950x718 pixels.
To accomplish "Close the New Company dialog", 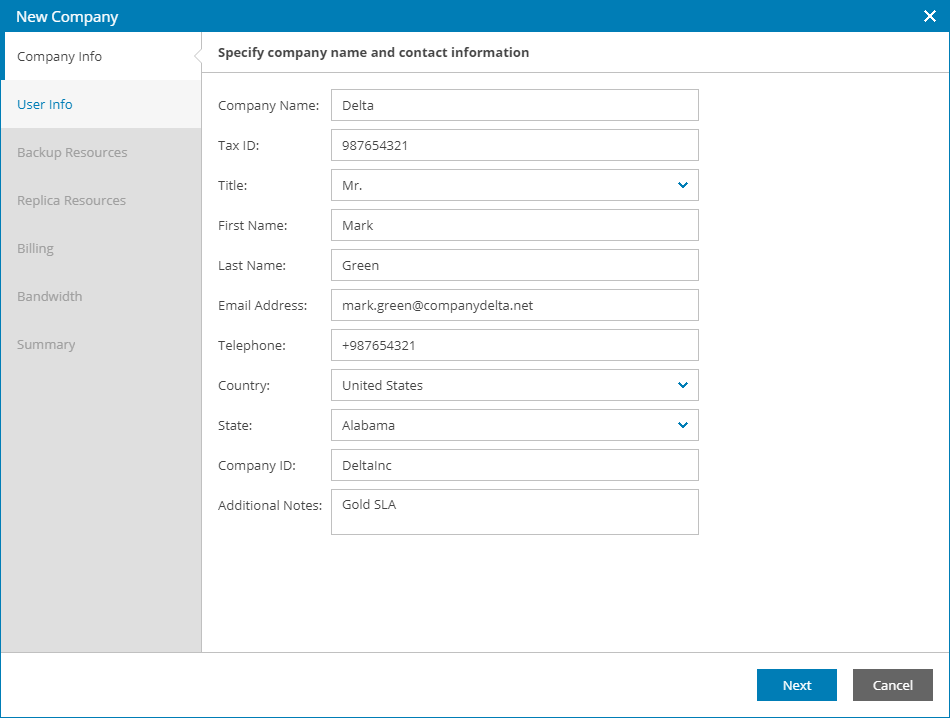I will [x=929, y=16].
